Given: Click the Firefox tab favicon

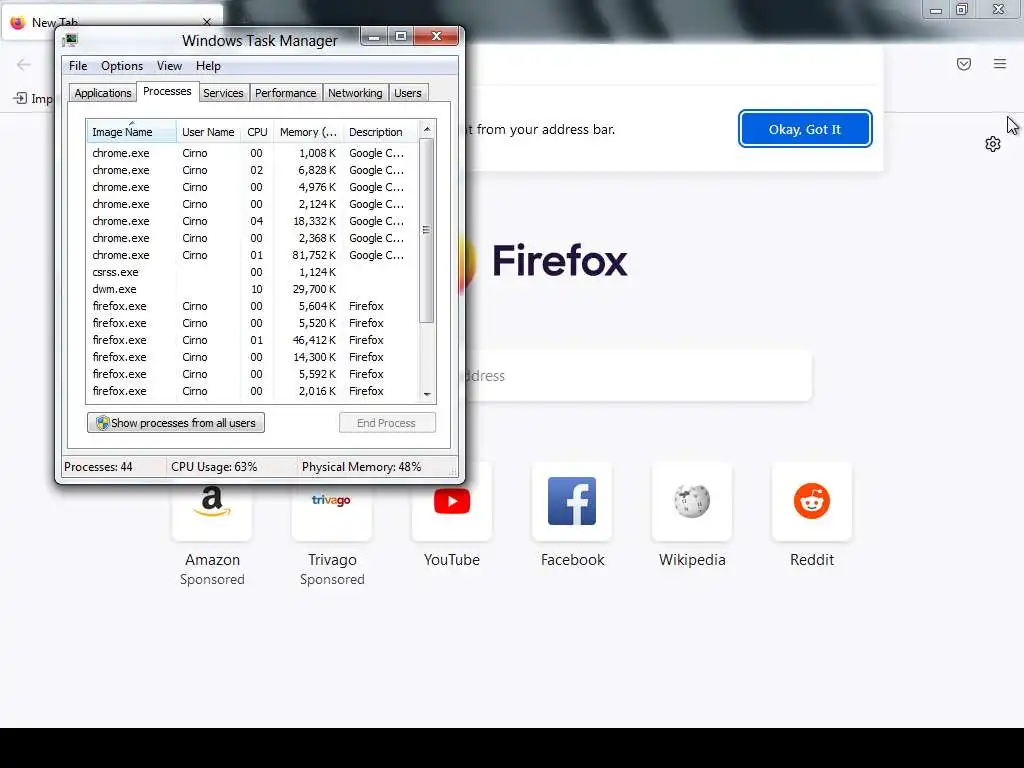Looking at the screenshot, I should tap(18, 22).
